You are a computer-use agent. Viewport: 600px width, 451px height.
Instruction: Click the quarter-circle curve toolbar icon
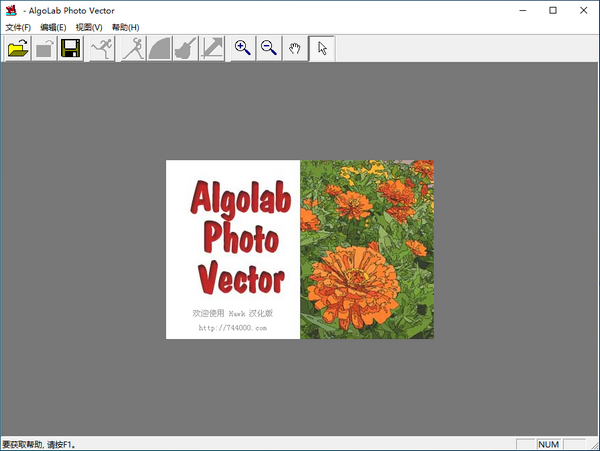159,48
